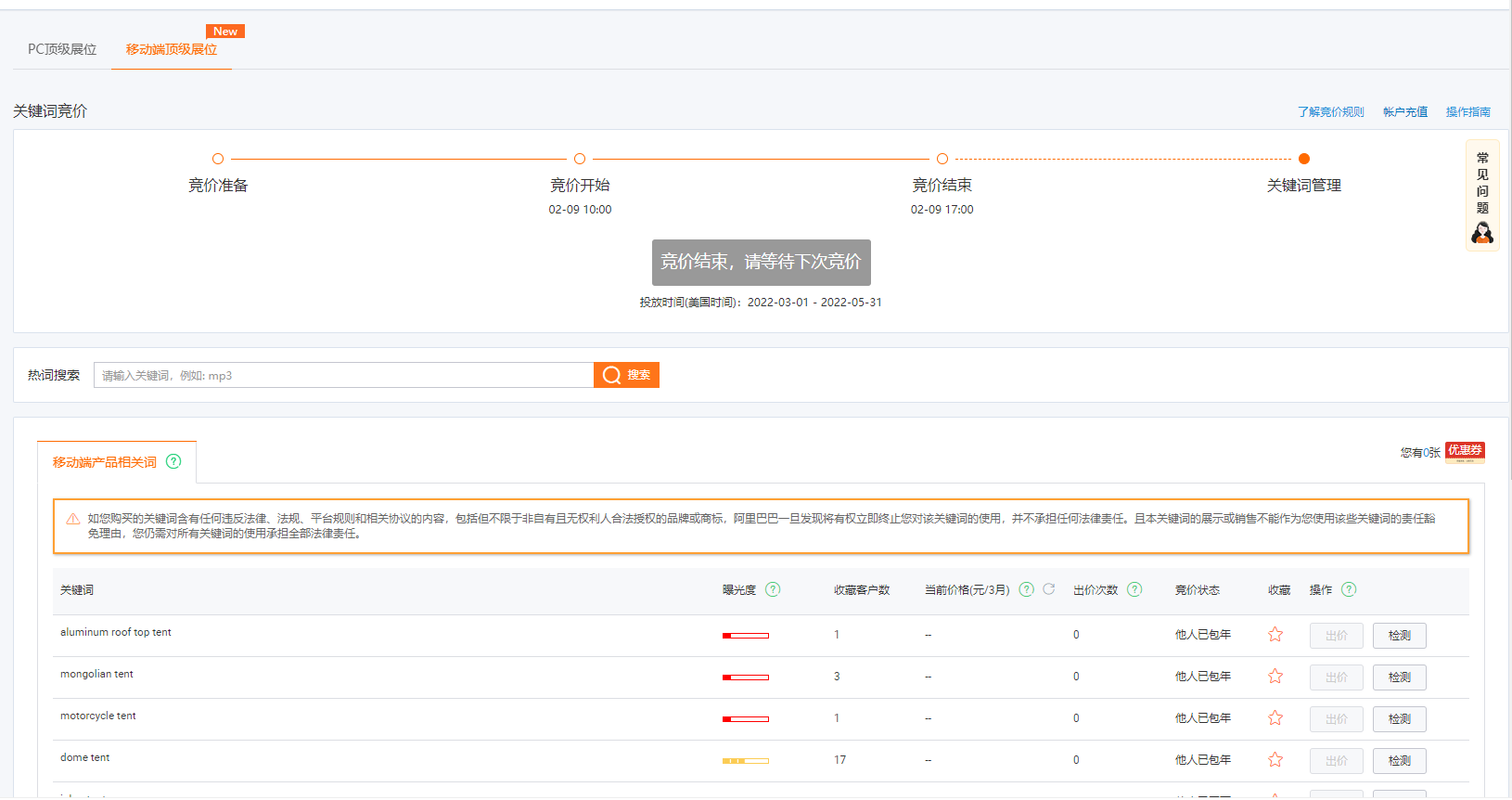Favorite aluminum roof top tent star
The height and width of the screenshot is (800, 1512).
[x=1275, y=634]
